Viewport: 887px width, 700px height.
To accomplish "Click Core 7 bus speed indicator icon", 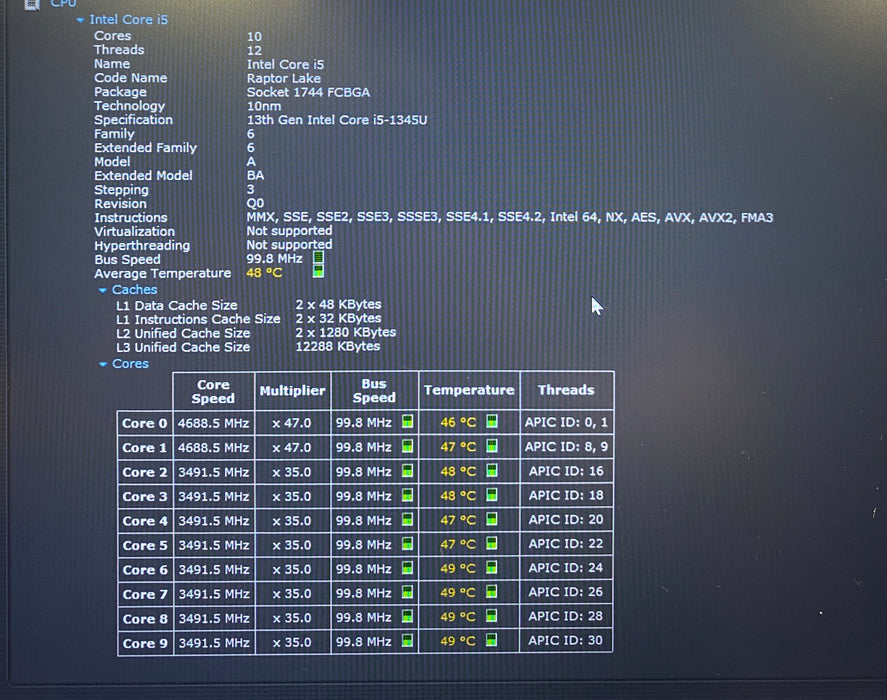I will pyautogui.click(x=407, y=592).
